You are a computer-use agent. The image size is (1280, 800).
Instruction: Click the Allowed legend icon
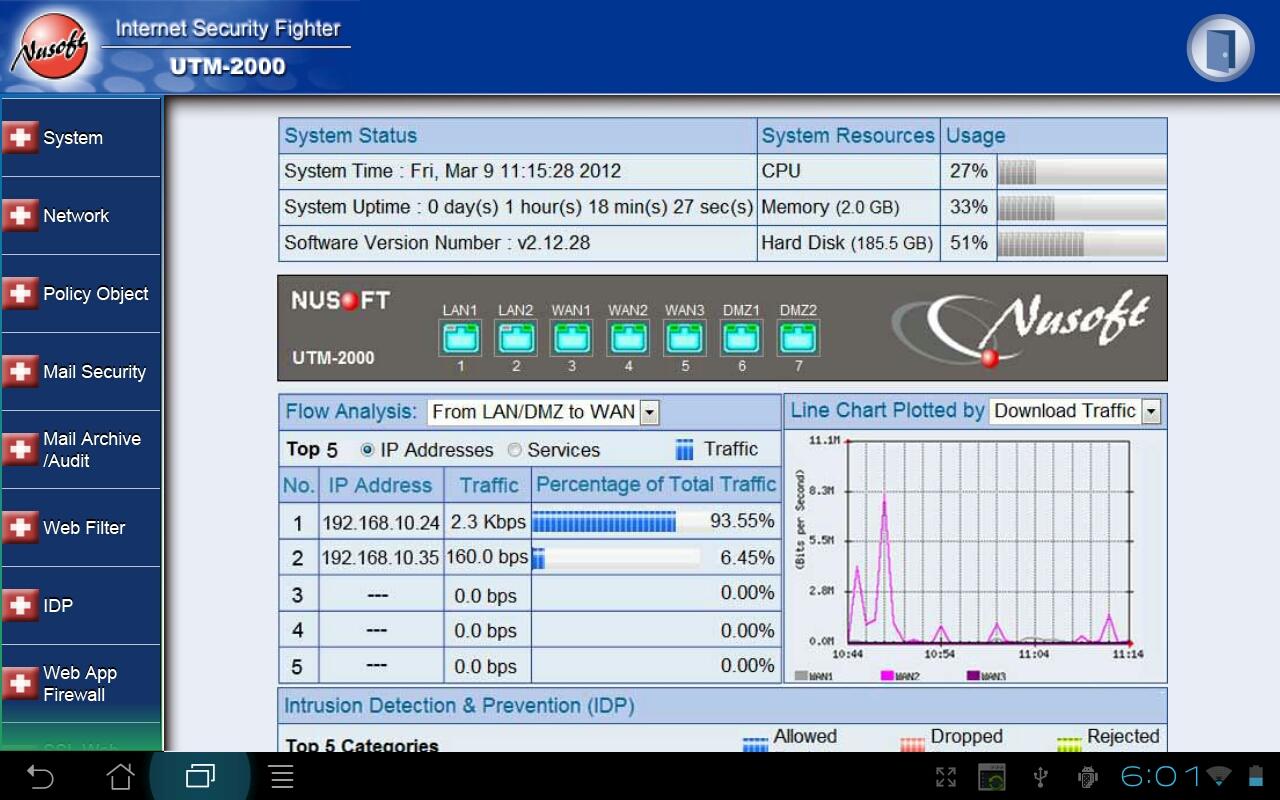pyautogui.click(x=755, y=742)
